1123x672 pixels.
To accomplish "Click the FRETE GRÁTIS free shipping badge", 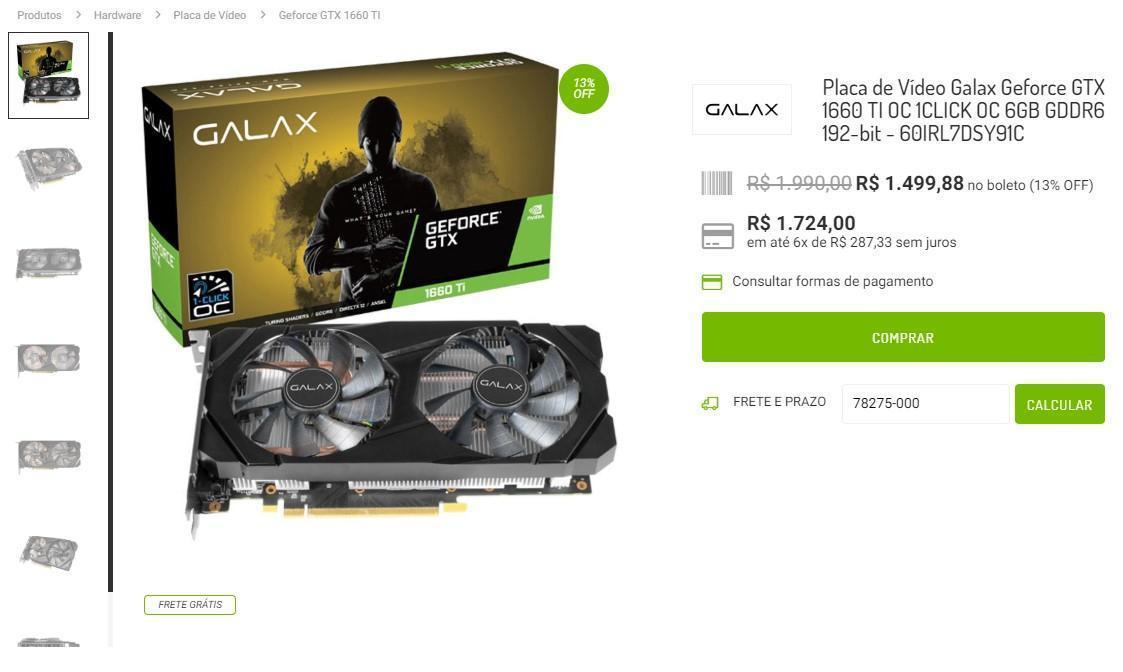I will tap(190, 605).
